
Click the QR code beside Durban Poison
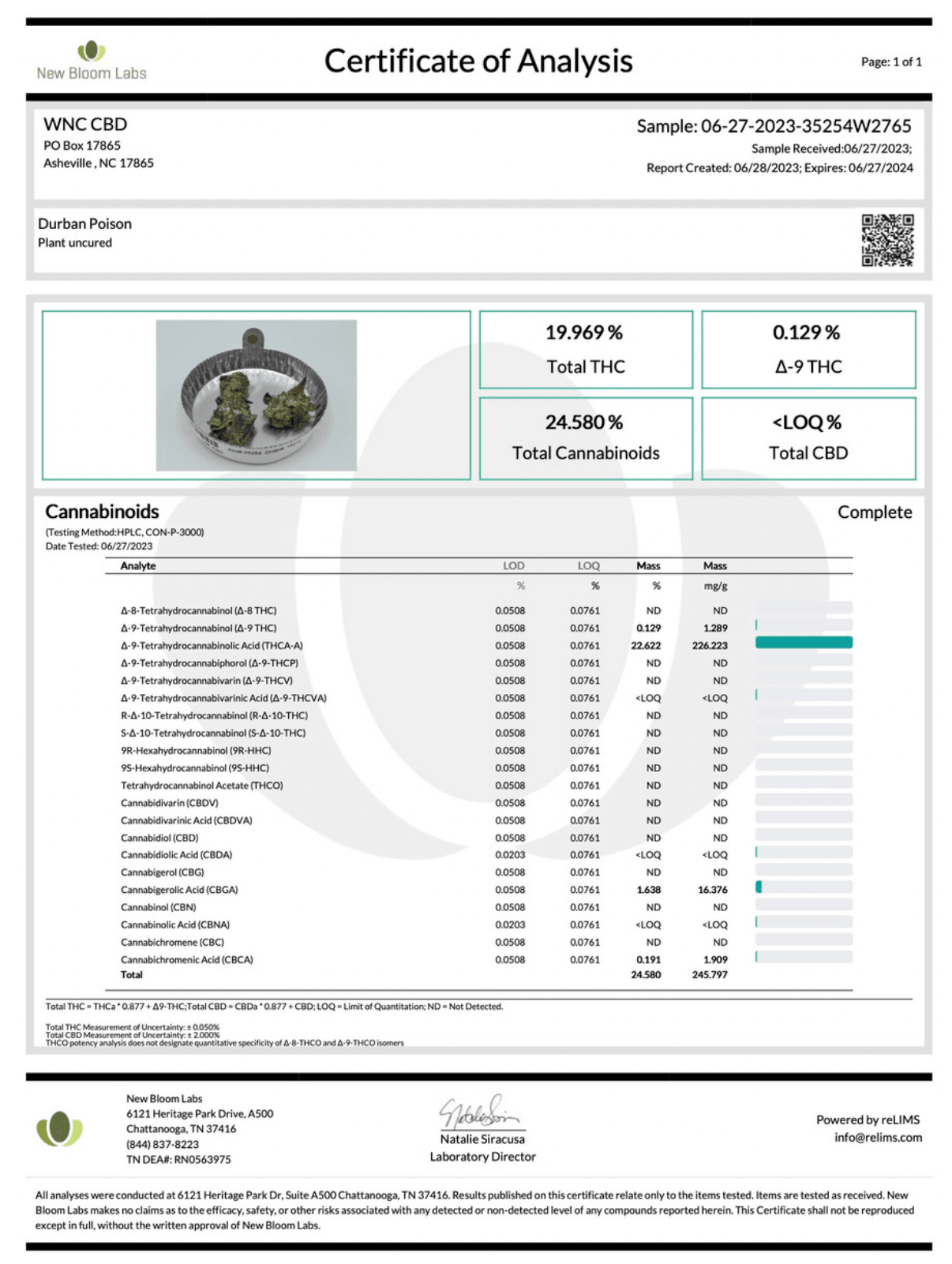pyautogui.click(x=887, y=240)
